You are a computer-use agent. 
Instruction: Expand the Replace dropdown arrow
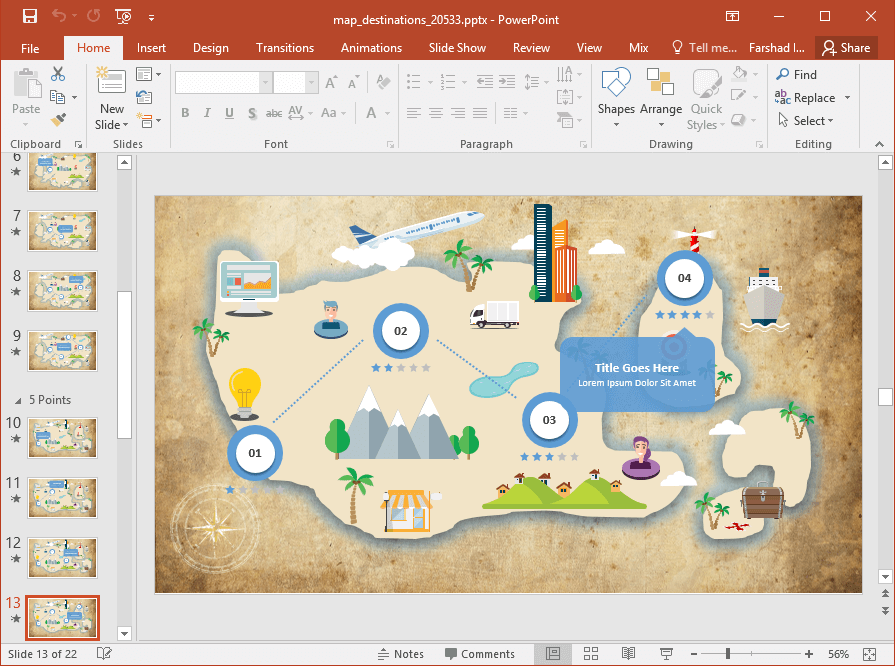point(847,98)
